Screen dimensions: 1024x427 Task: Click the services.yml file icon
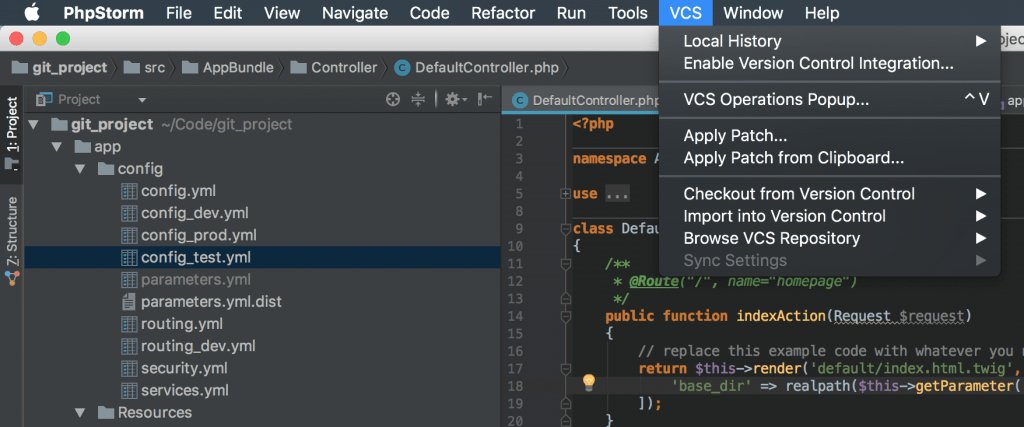129,390
